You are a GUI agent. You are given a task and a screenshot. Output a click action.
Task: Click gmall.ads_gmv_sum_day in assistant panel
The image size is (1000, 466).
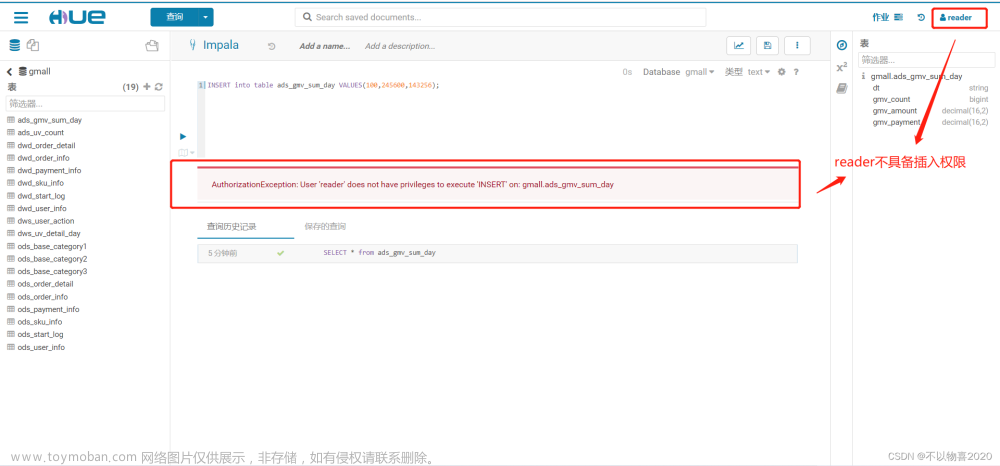tap(916, 76)
